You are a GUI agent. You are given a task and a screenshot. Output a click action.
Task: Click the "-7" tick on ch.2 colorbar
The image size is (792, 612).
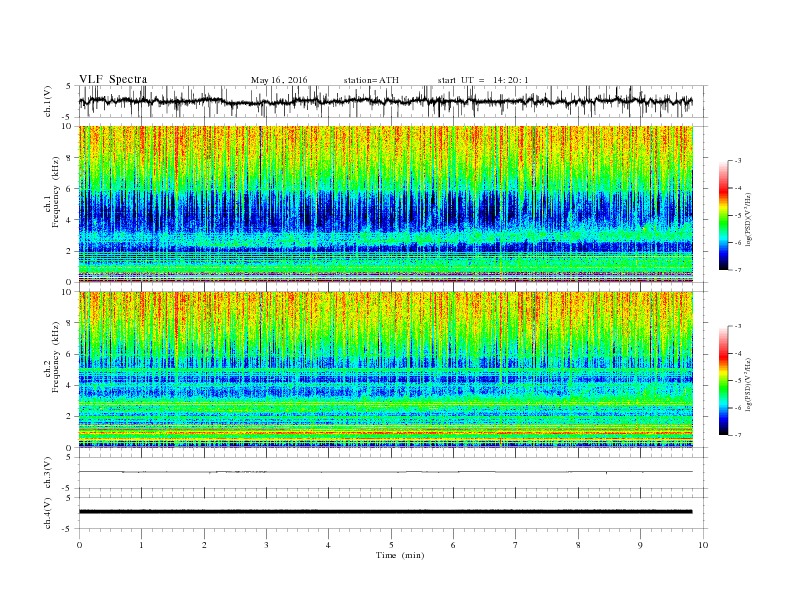tap(738, 435)
